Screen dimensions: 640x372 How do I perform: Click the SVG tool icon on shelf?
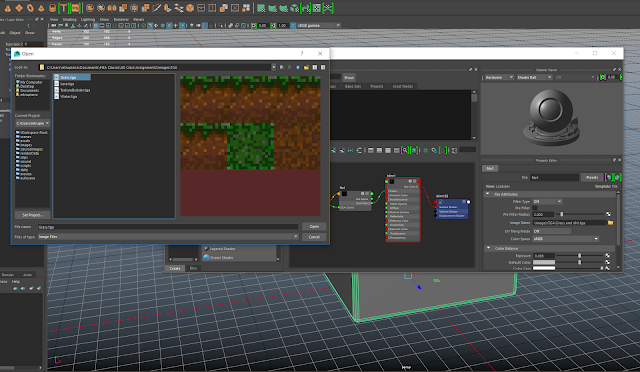point(76,8)
